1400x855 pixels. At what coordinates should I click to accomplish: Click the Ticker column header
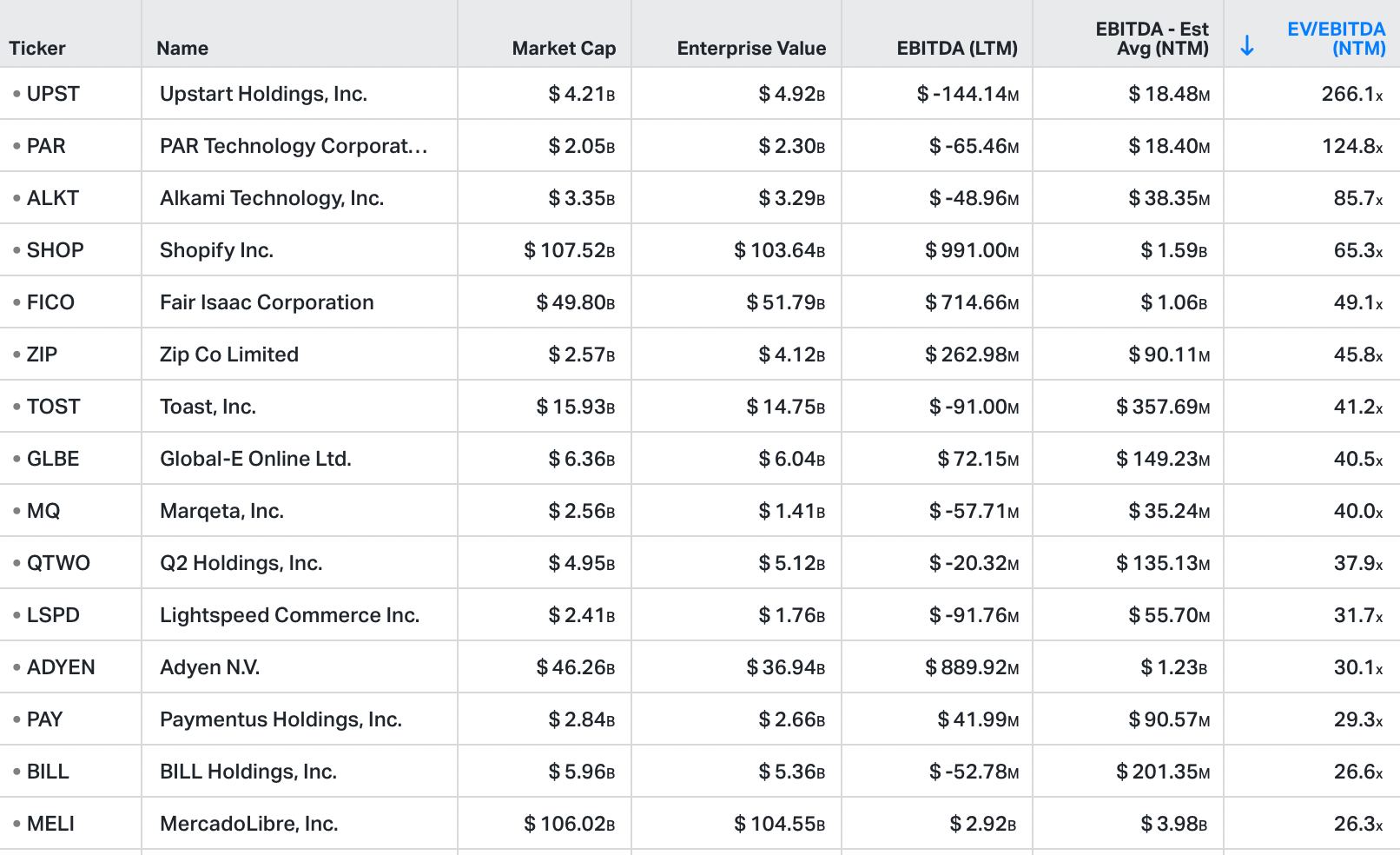[37, 49]
